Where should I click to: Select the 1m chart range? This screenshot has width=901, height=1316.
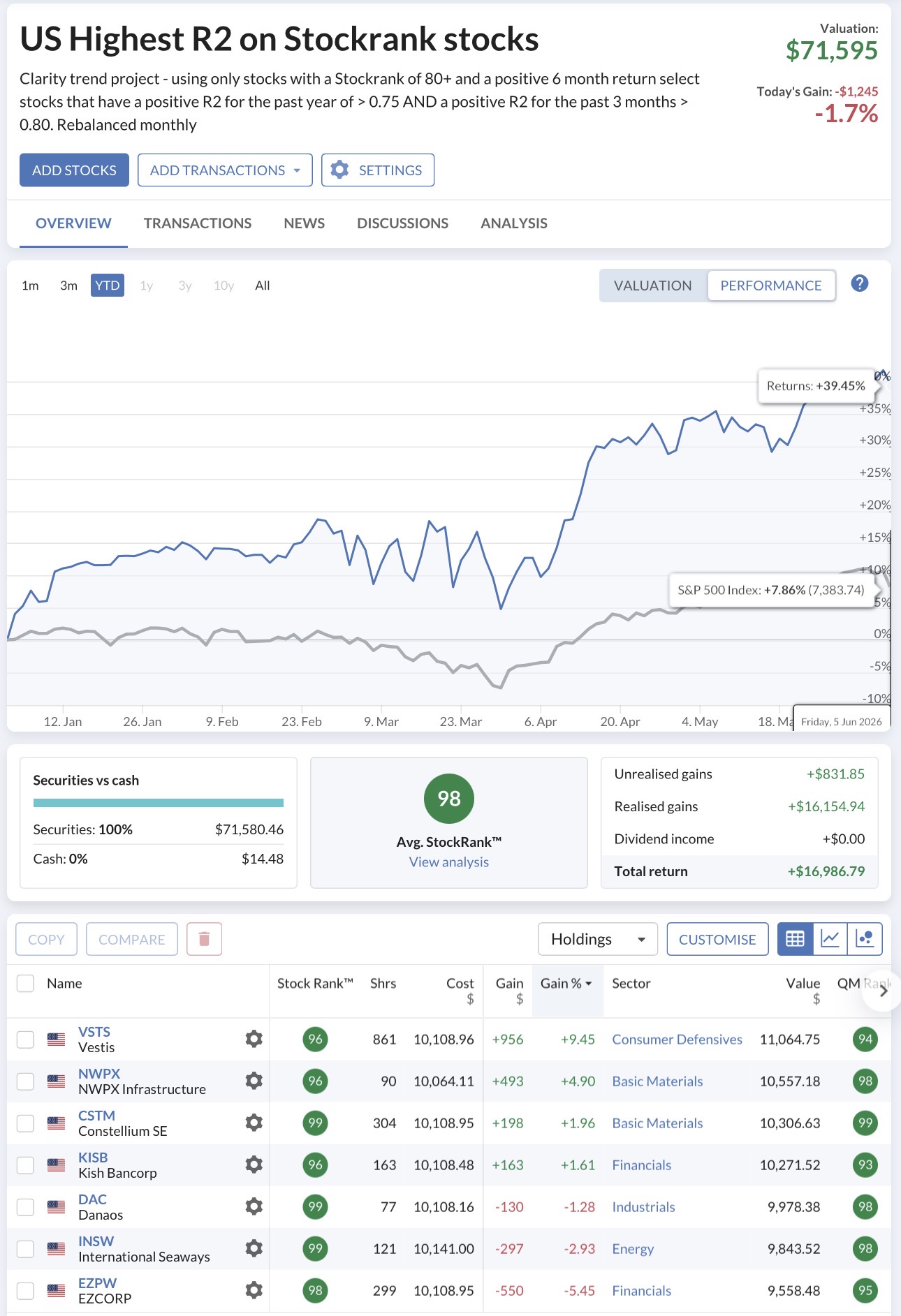click(30, 286)
